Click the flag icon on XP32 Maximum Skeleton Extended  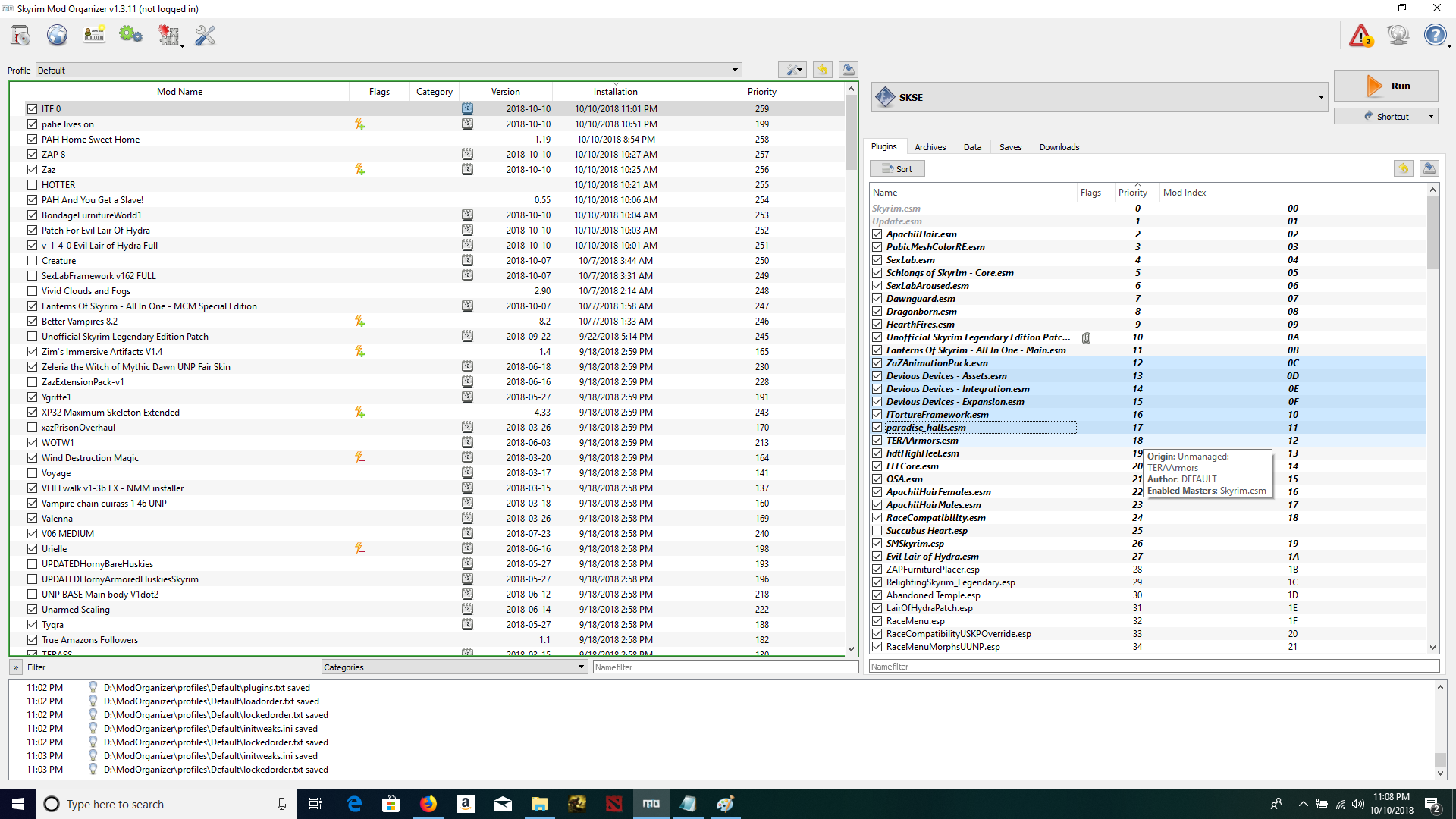(x=359, y=412)
